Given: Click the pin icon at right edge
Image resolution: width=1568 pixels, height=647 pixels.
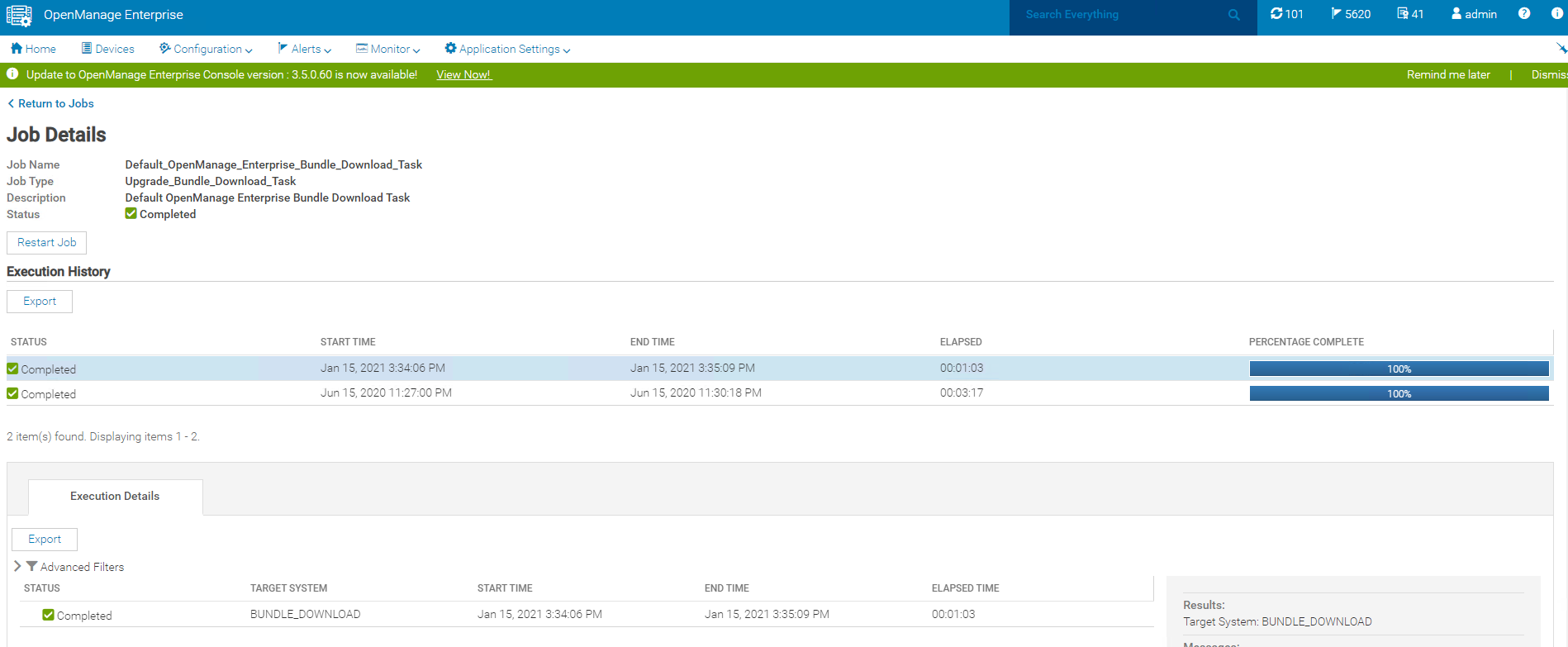Looking at the screenshot, I should (x=1561, y=49).
